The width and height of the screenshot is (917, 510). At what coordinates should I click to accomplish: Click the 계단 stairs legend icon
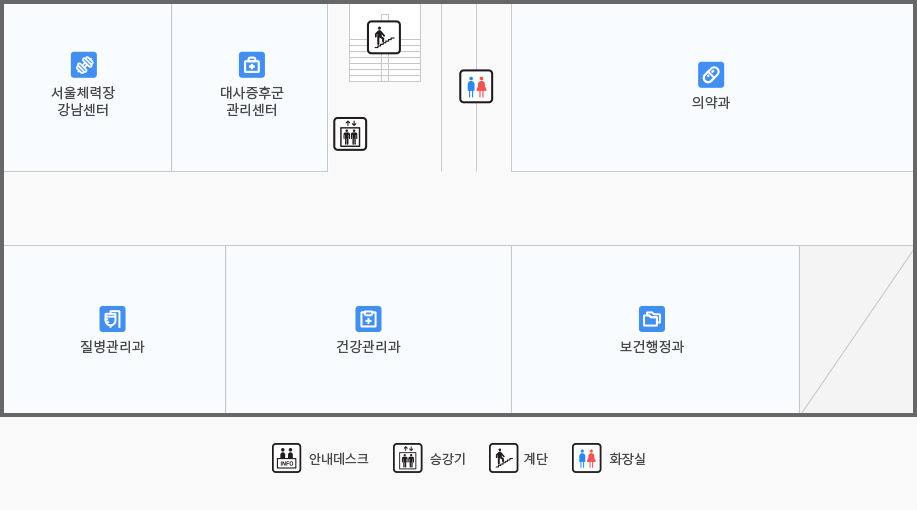(504, 458)
